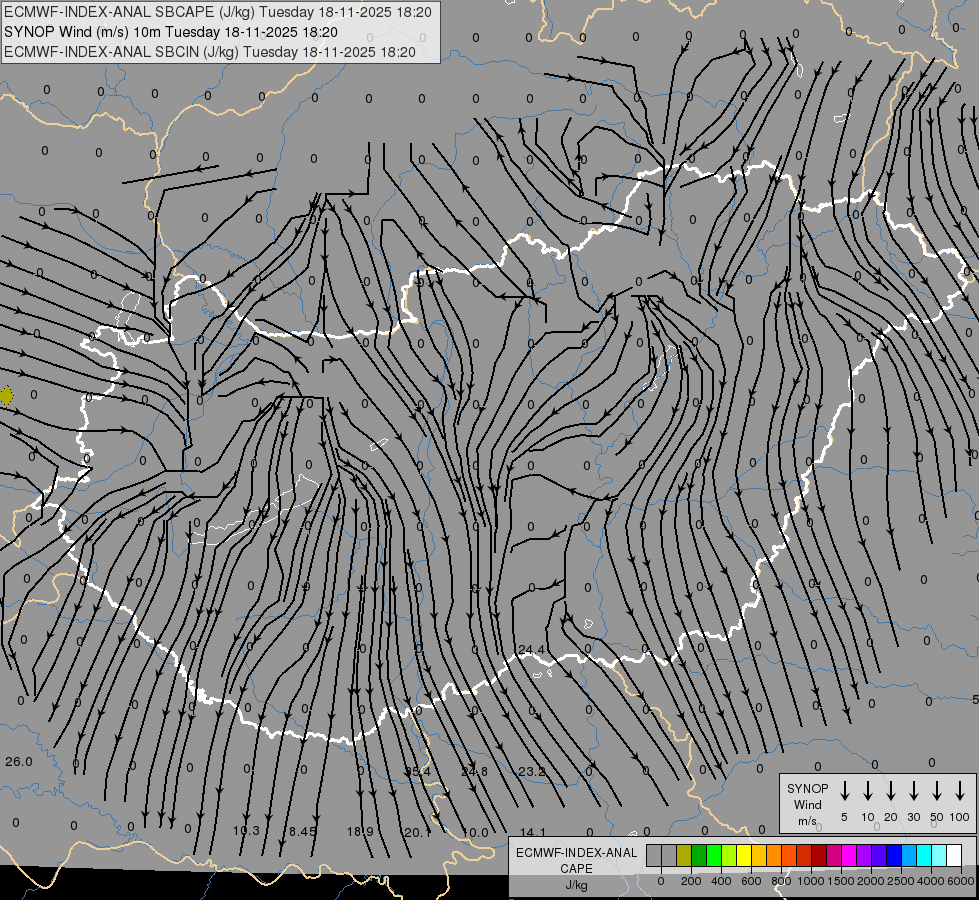Screen dimensions: 979x900
Task: Click the ECMWF-INDEX-ANAL SBCIN title line
Action: [210, 52]
